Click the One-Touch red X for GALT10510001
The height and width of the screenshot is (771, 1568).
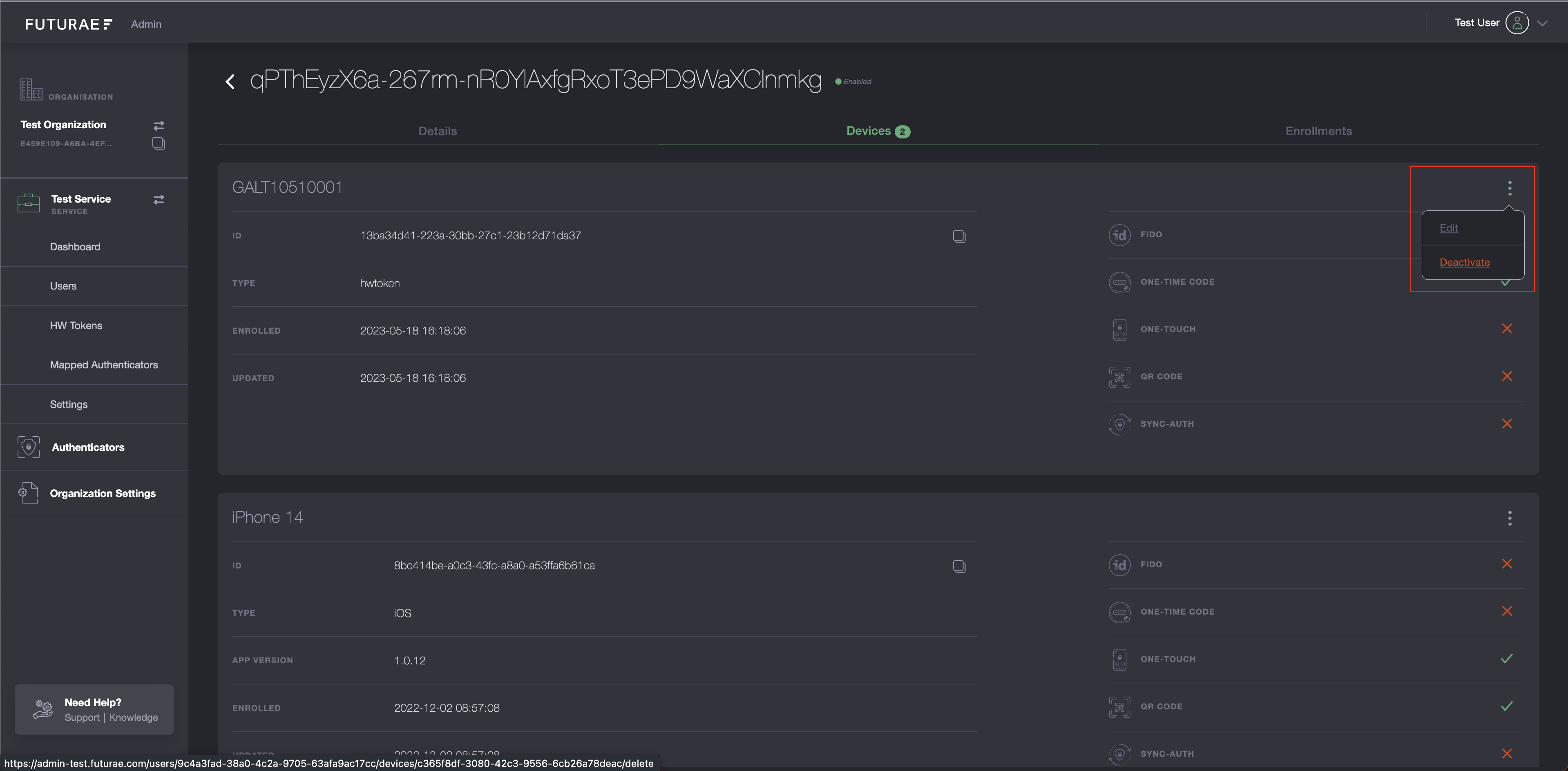[x=1507, y=329]
